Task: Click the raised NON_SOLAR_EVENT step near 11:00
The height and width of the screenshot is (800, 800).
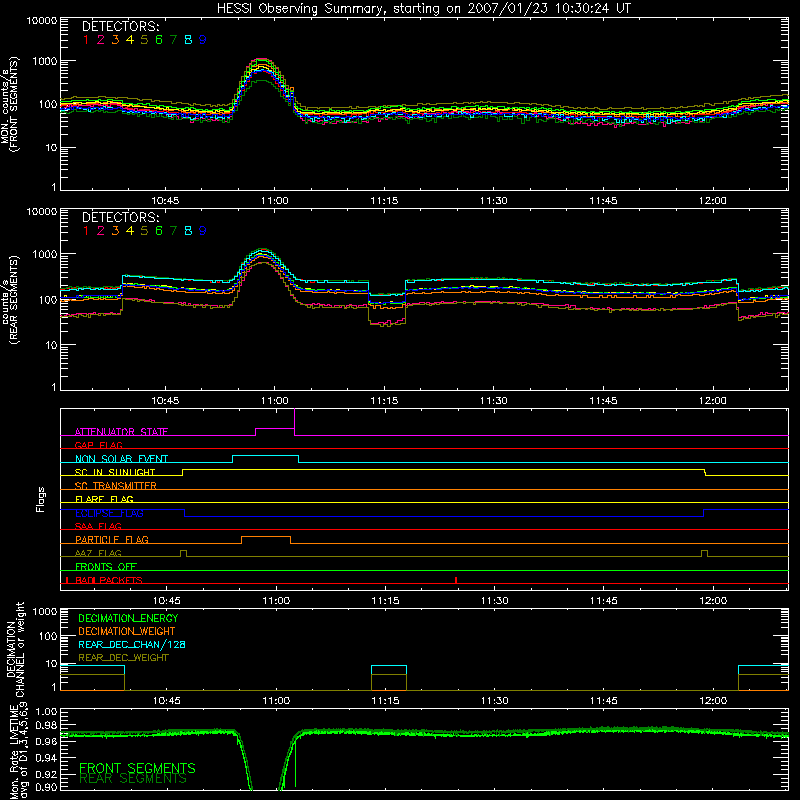Action: click(265, 456)
